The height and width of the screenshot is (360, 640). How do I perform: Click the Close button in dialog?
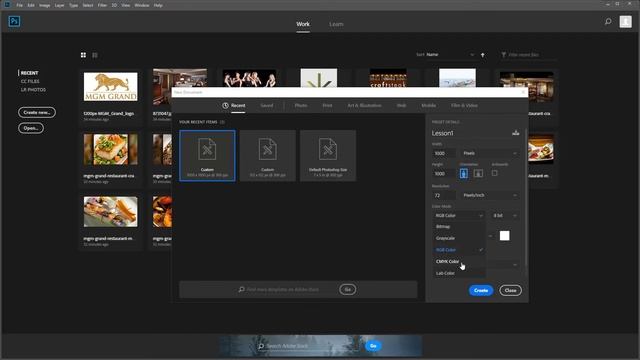pyautogui.click(x=510, y=290)
